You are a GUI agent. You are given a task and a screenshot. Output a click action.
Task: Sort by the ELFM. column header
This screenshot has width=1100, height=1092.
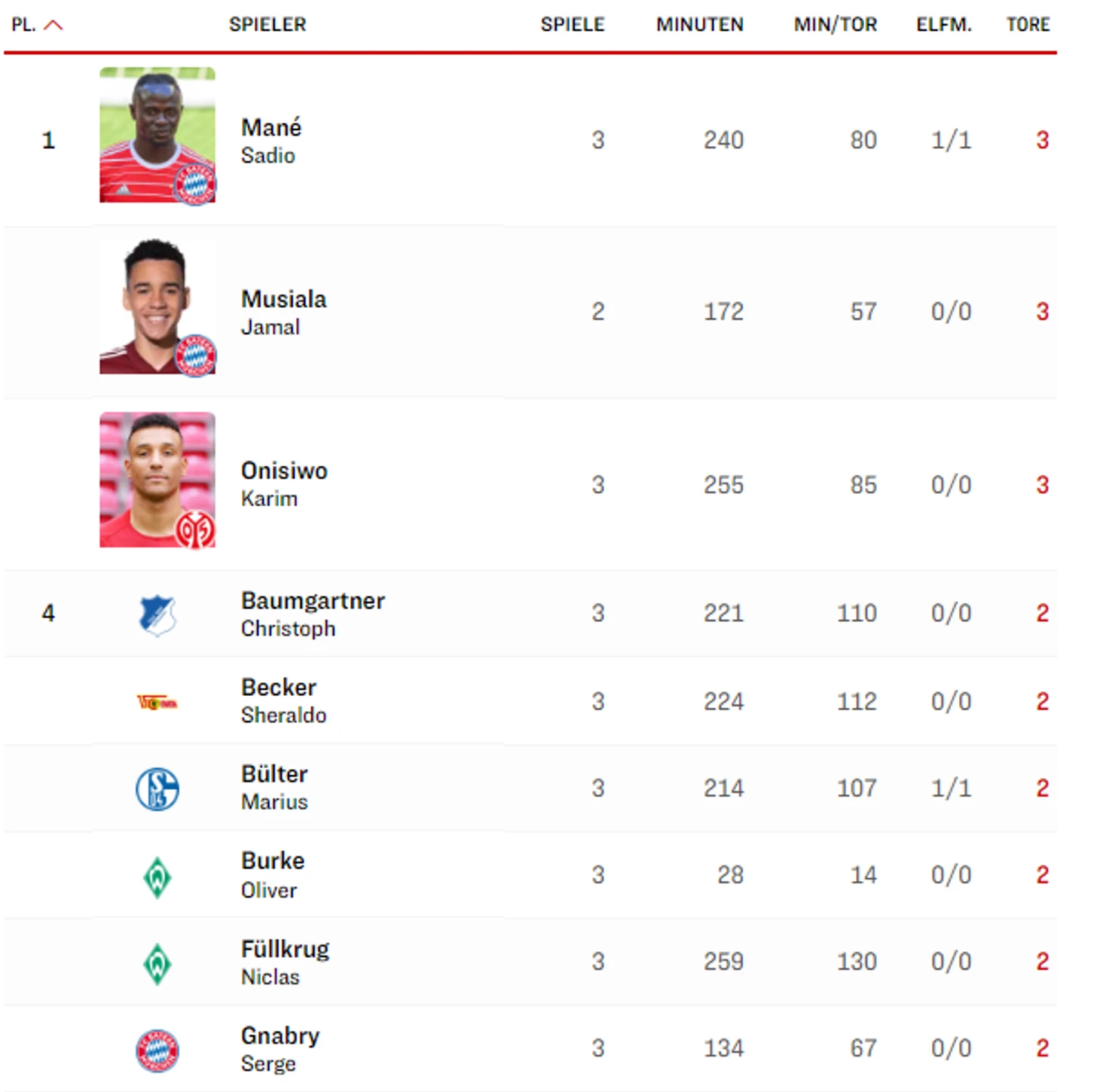click(x=943, y=25)
